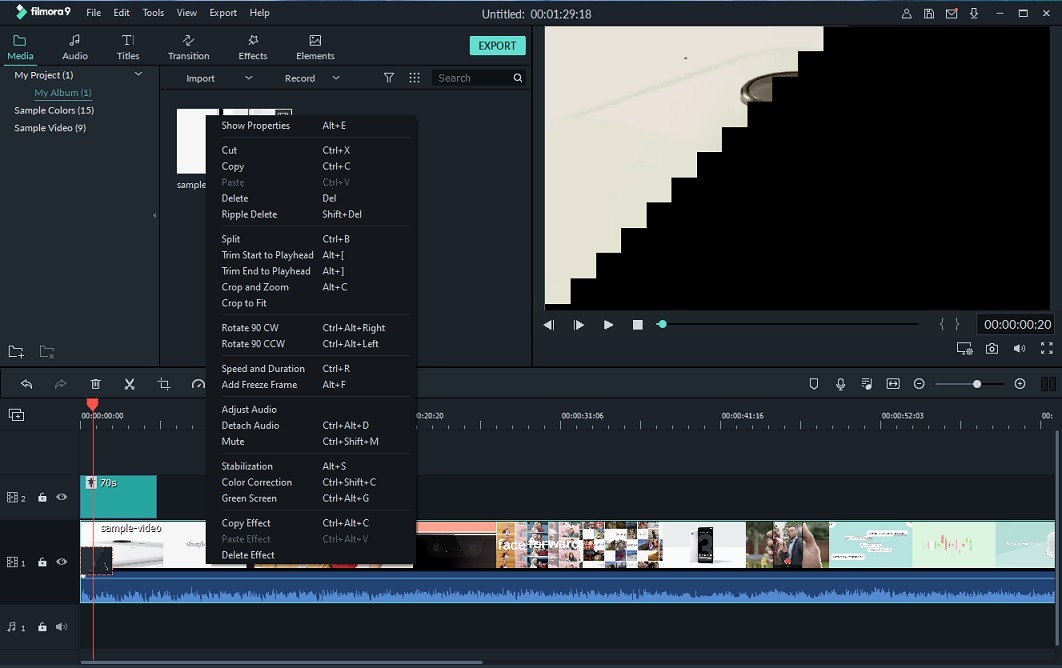Enter fullscreen preview mode
The height and width of the screenshot is (668, 1062).
click(1046, 349)
